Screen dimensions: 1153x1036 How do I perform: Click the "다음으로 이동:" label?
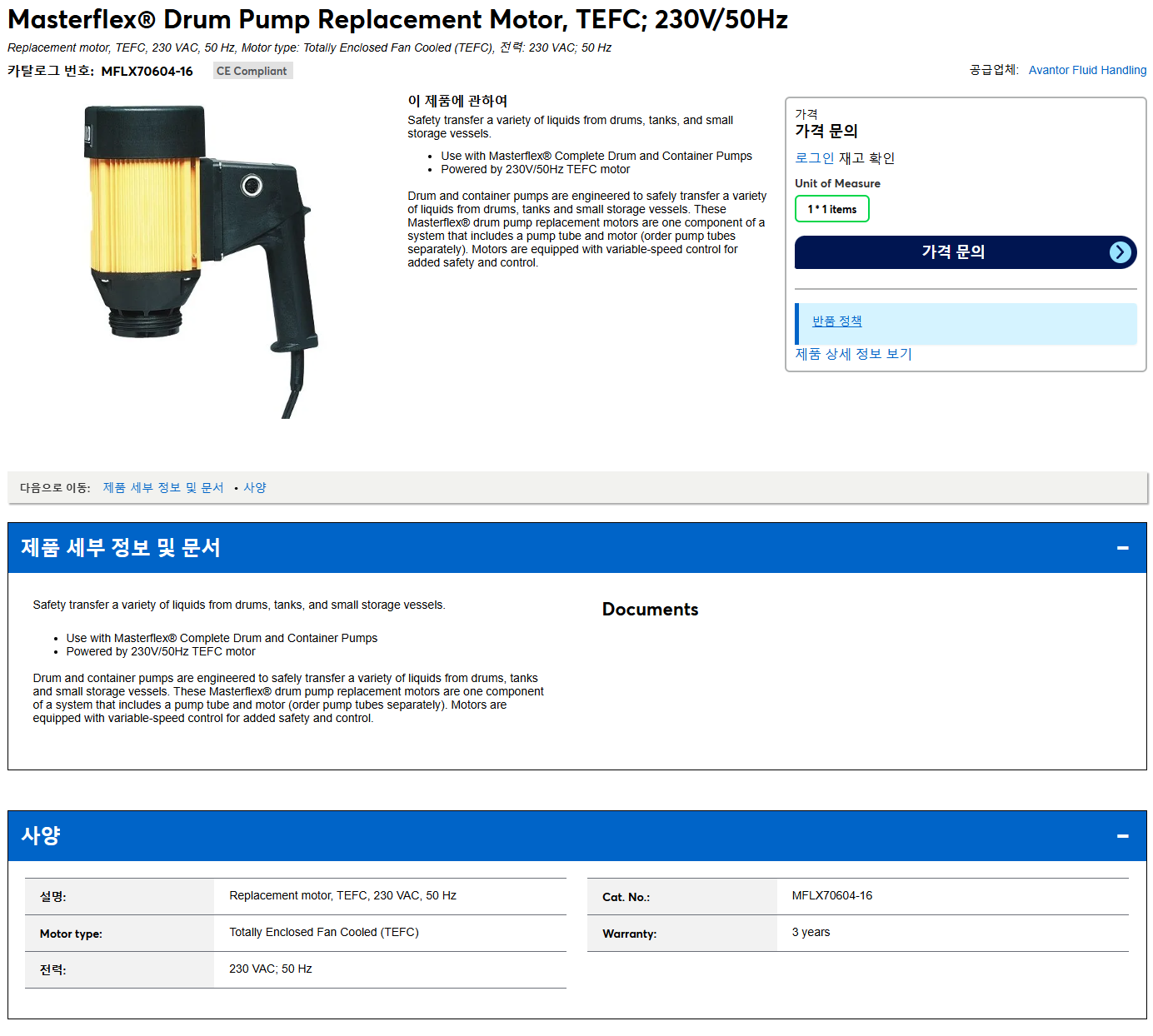[55, 488]
